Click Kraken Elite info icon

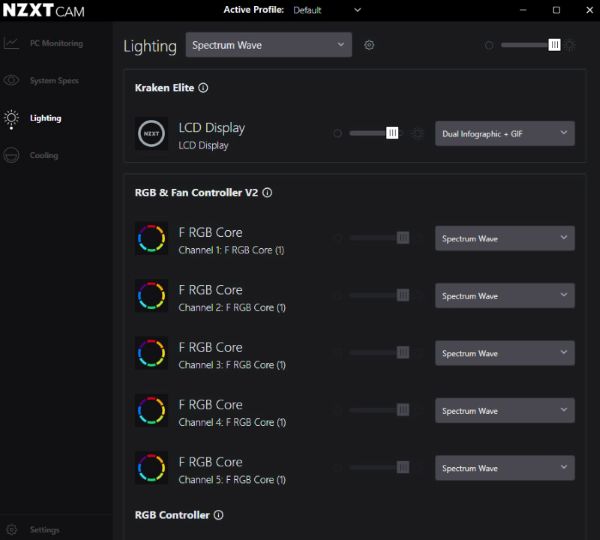coord(203,88)
